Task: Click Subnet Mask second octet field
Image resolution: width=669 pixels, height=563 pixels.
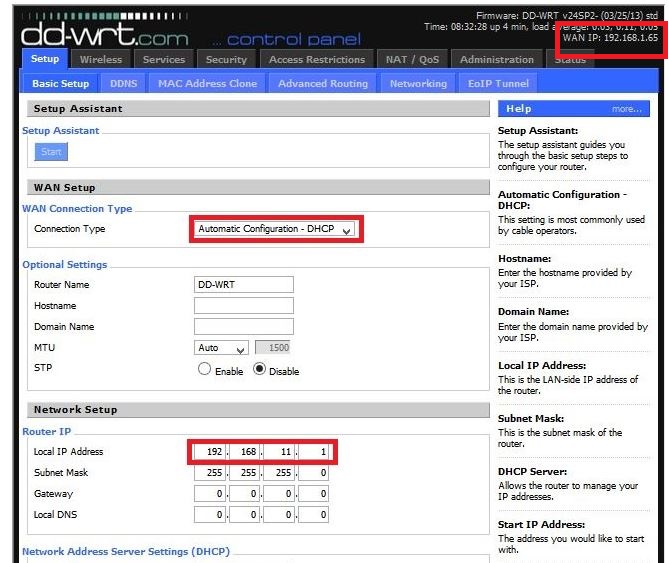Action: tap(244, 473)
